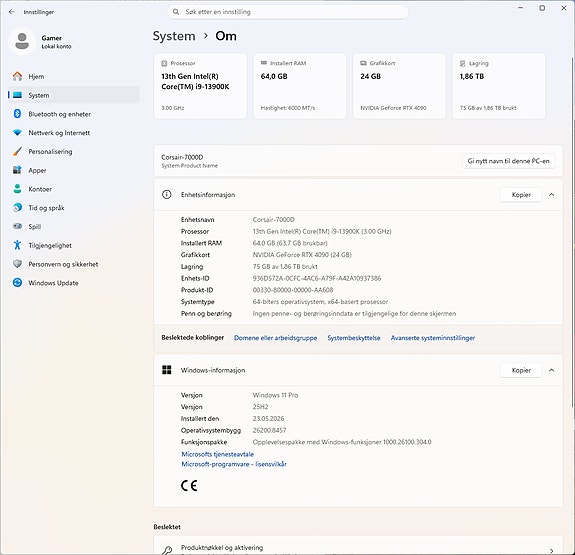The width and height of the screenshot is (575, 555).
Task: Open the Apper icon in sidebar
Action: tap(17, 170)
